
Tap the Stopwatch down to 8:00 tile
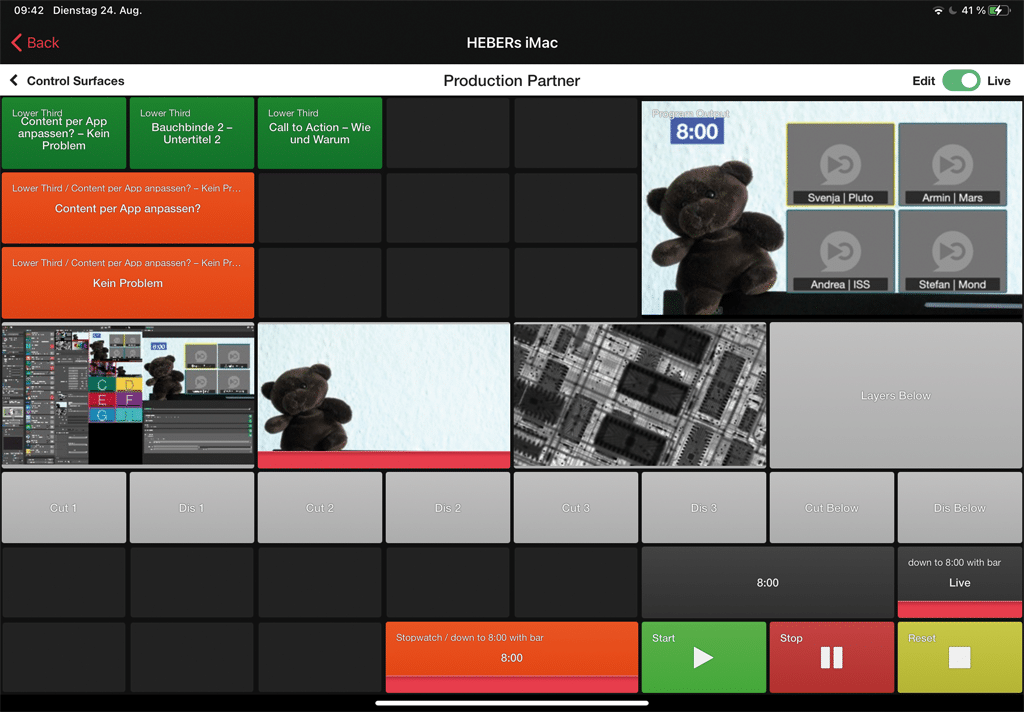click(512, 657)
